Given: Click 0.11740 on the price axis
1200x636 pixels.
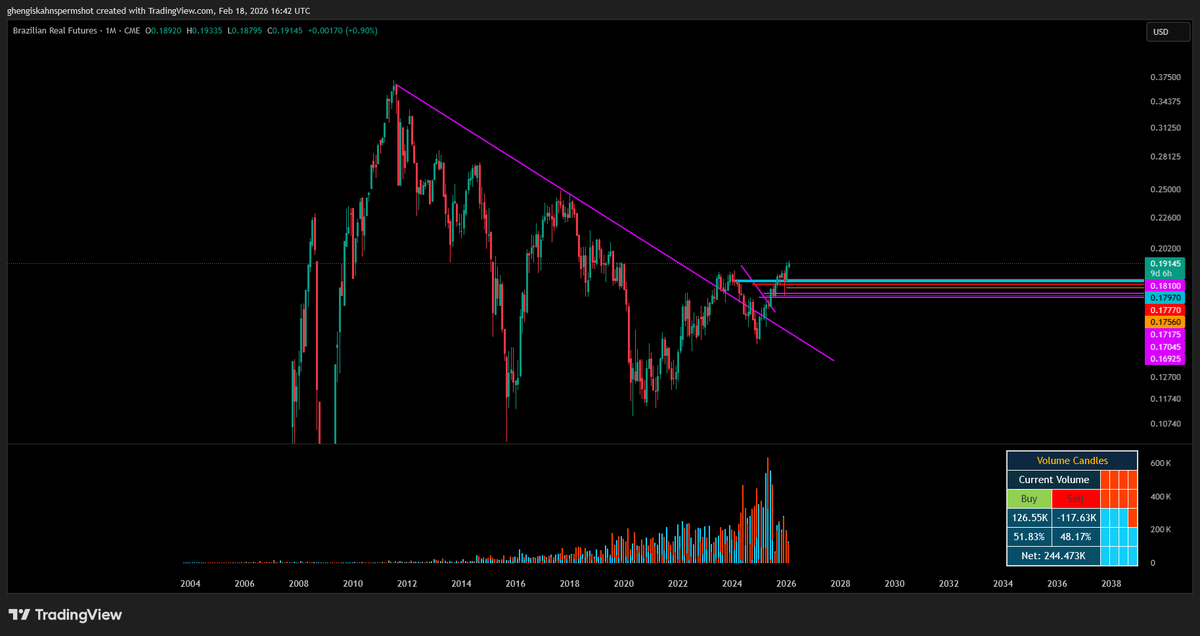Looking at the screenshot, I should tap(1166, 399).
